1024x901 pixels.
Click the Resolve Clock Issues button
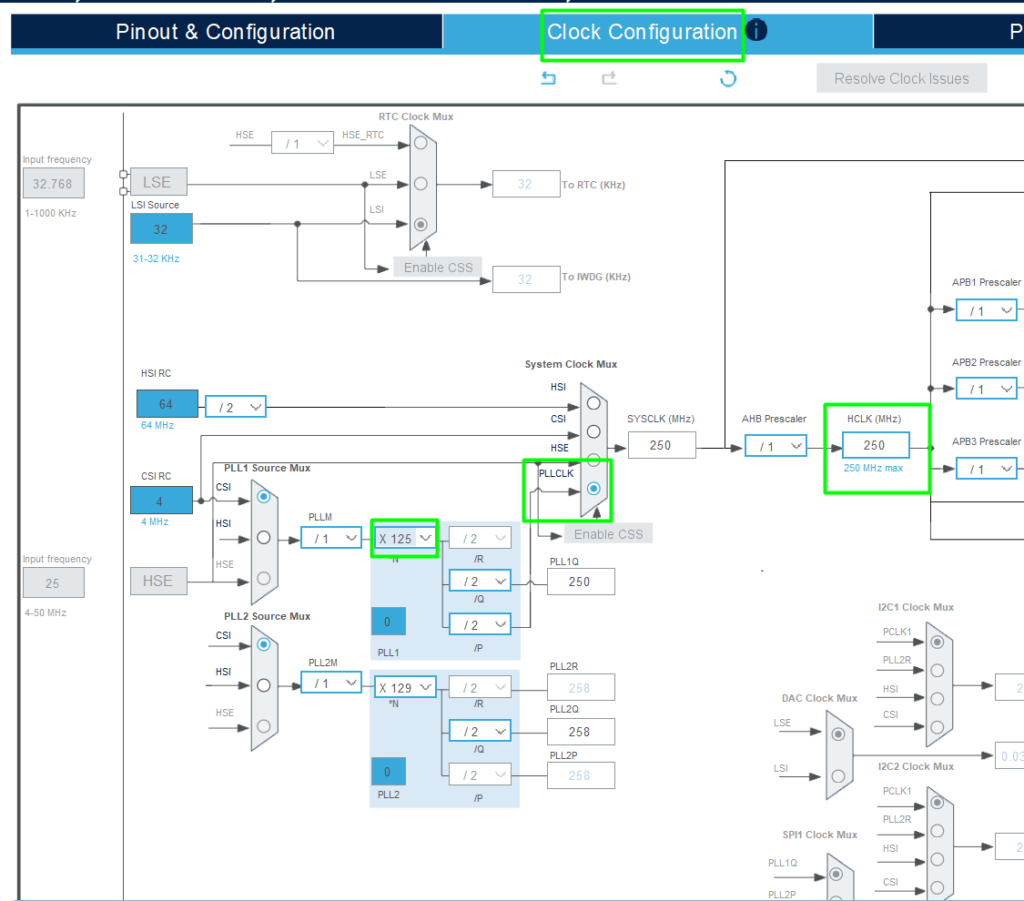tap(901, 79)
